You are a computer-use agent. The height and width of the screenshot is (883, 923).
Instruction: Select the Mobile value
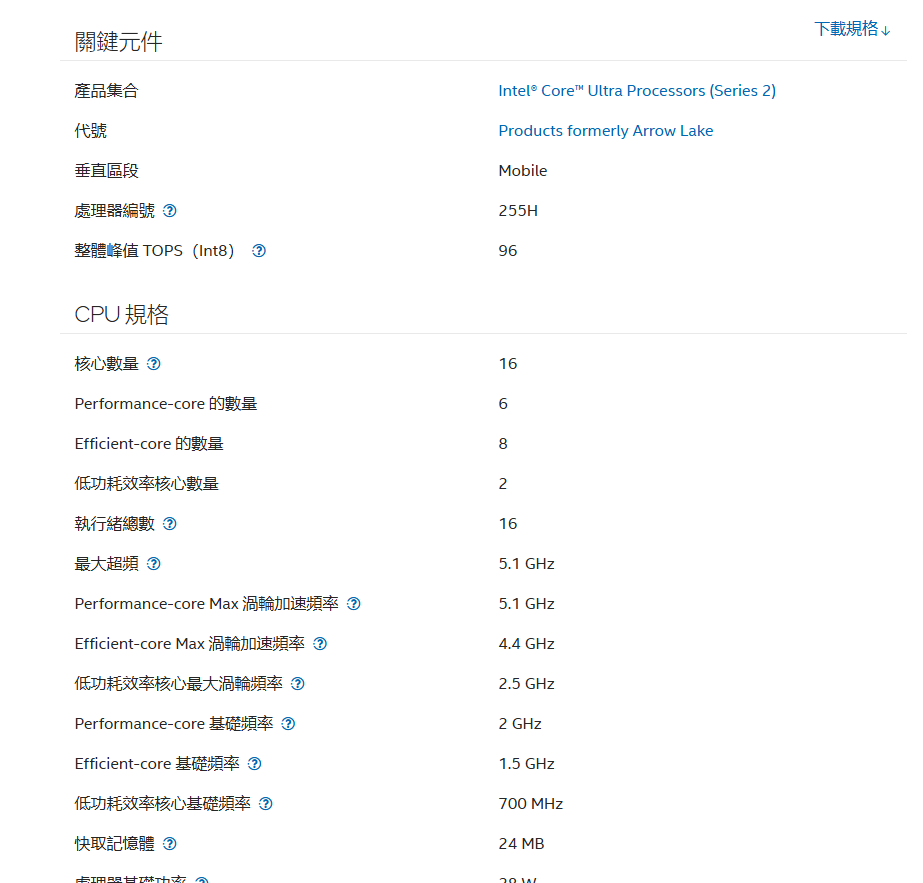coord(523,171)
